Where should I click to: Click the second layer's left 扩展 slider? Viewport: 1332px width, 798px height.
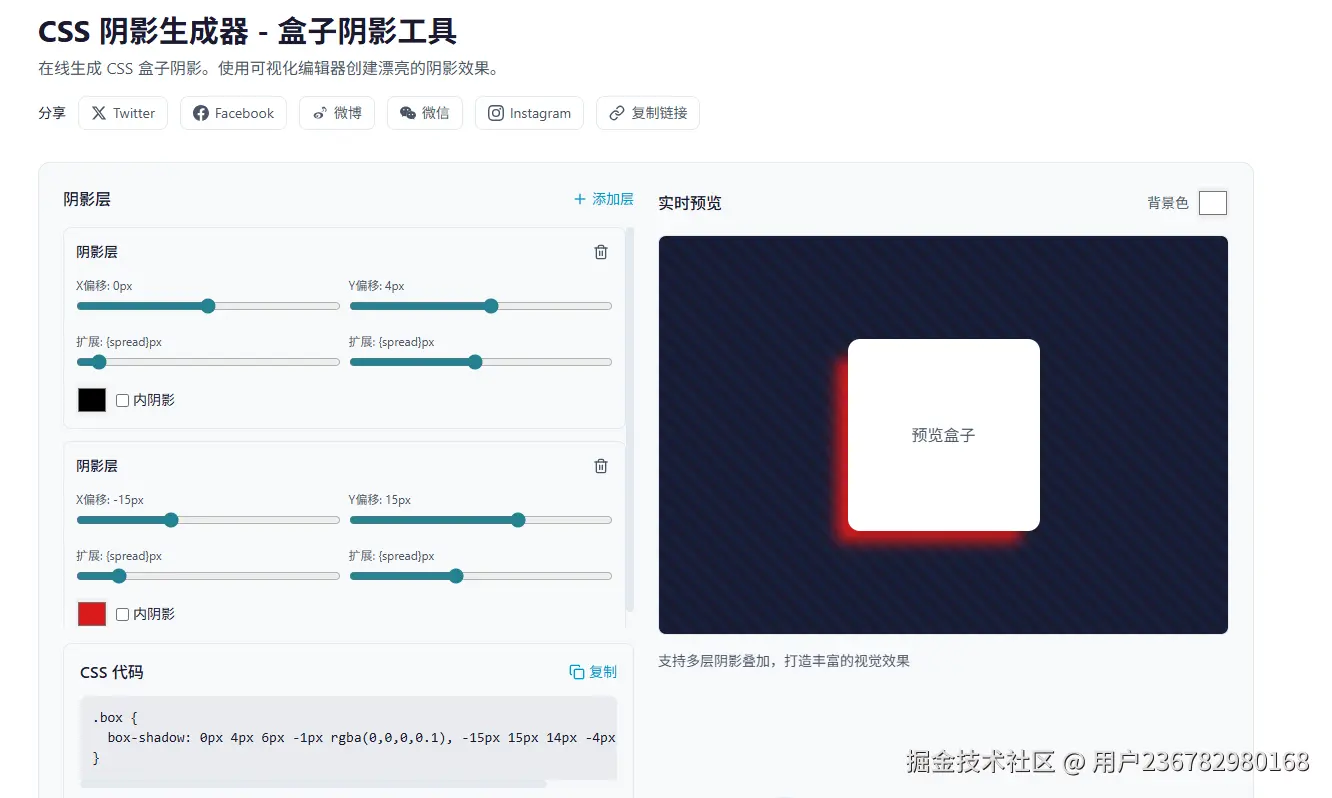pos(208,576)
